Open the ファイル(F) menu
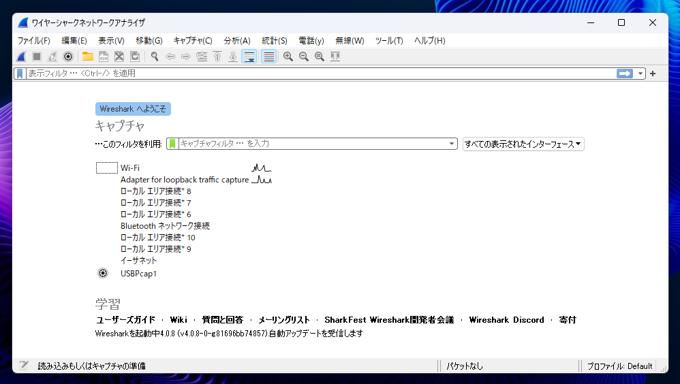Image resolution: width=680 pixels, height=384 pixels. pos(33,41)
